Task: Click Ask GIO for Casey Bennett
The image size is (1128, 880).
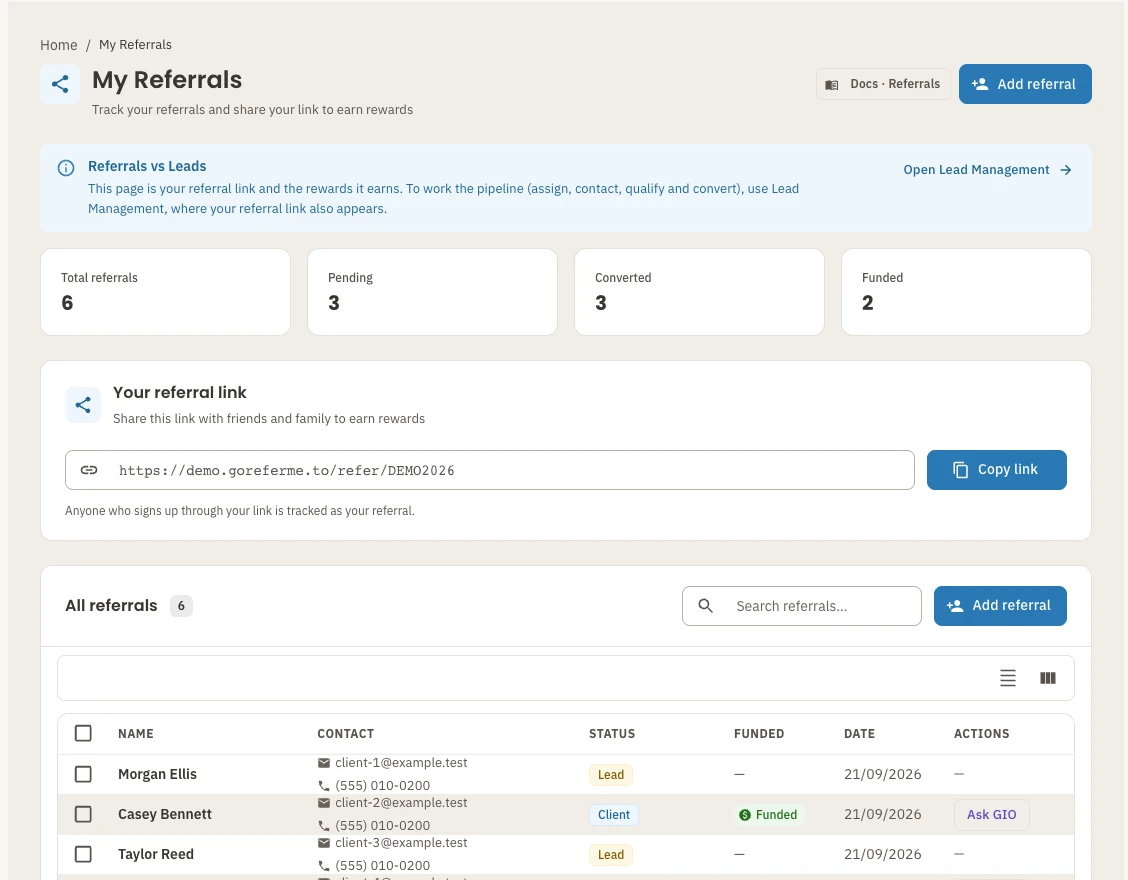Action: pos(991,815)
